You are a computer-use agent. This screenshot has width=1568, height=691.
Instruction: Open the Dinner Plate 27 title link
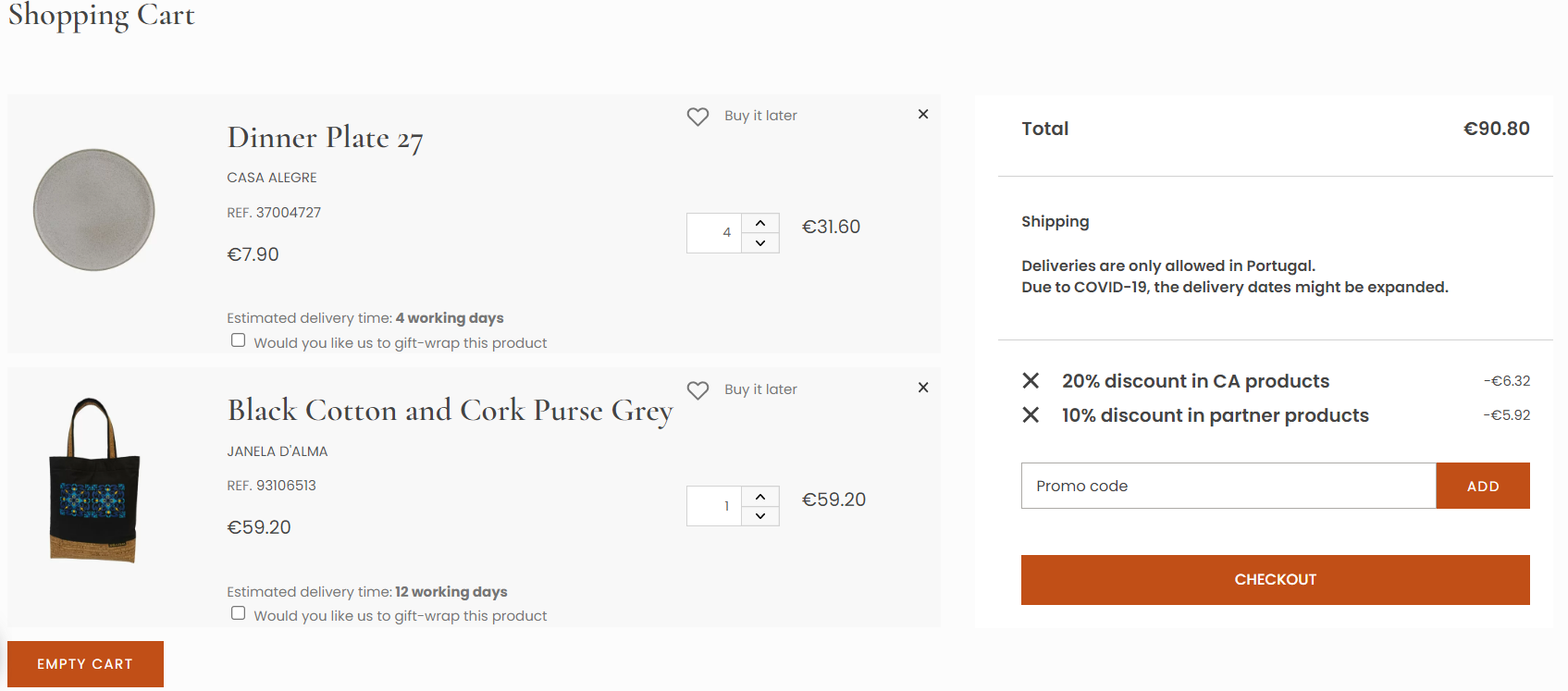click(x=325, y=139)
